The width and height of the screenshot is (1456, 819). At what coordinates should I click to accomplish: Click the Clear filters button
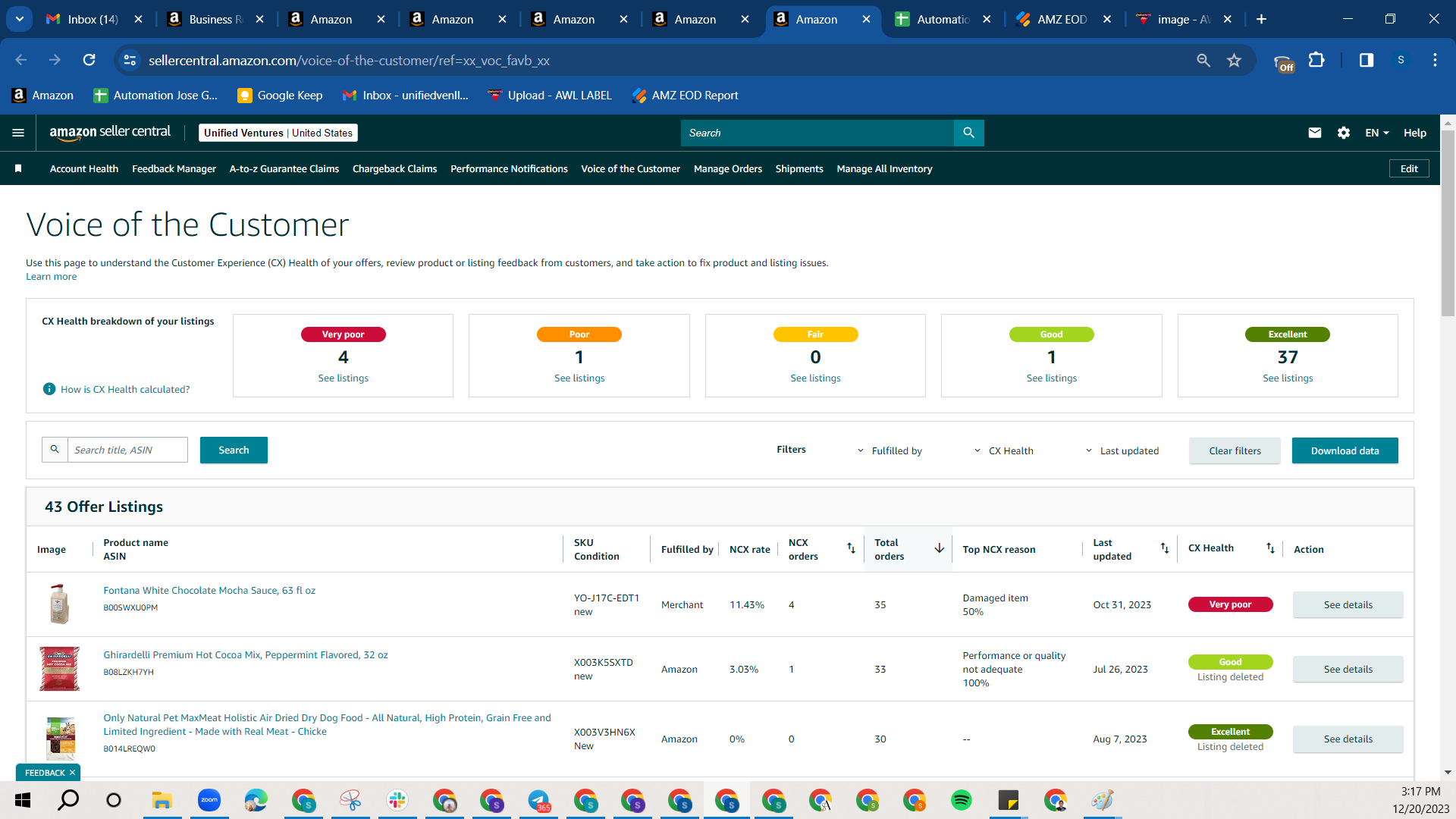pyautogui.click(x=1235, y=450)
